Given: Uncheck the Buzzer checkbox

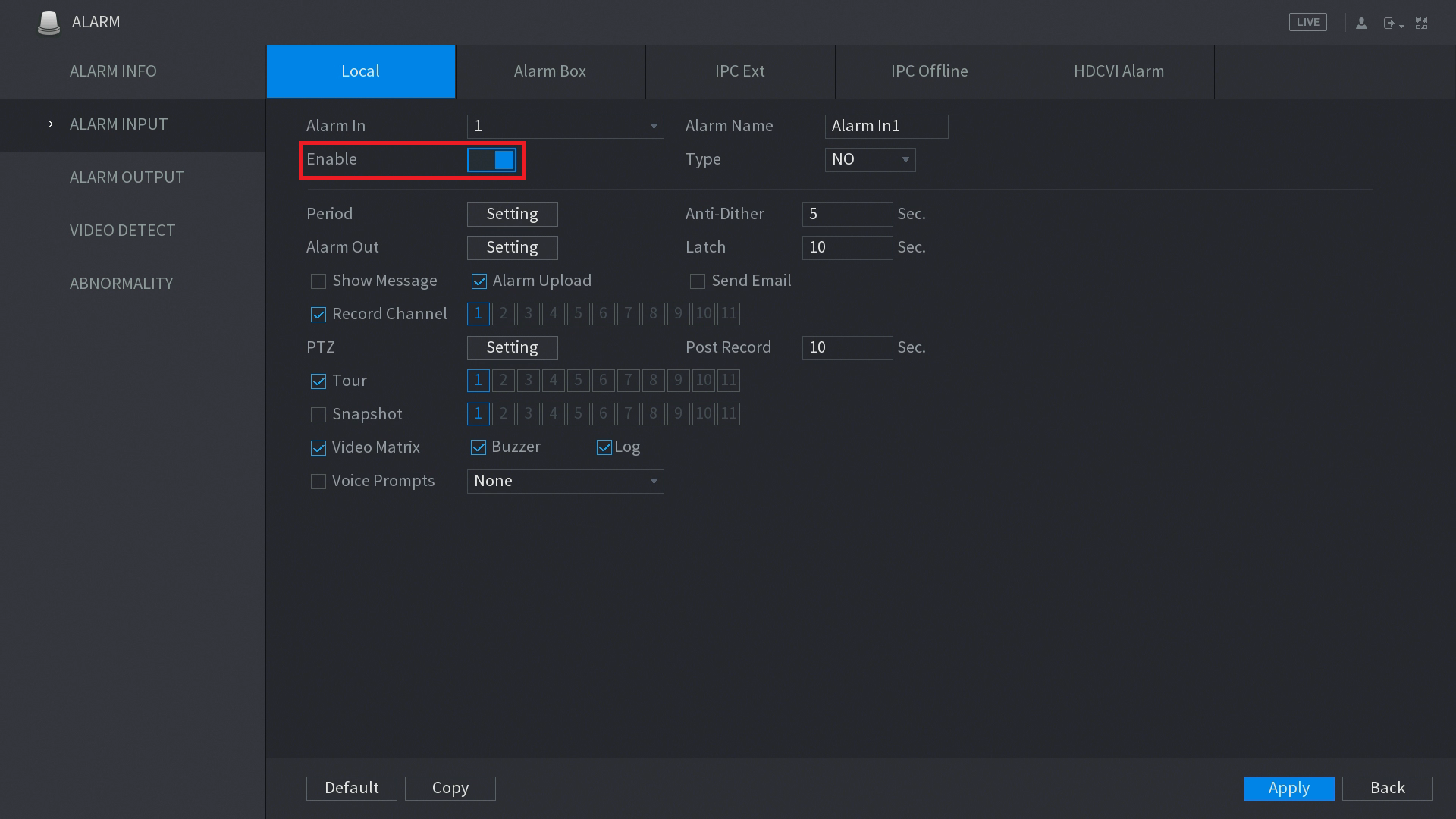Looking at the screenshot, I should [x=479, y=447].
